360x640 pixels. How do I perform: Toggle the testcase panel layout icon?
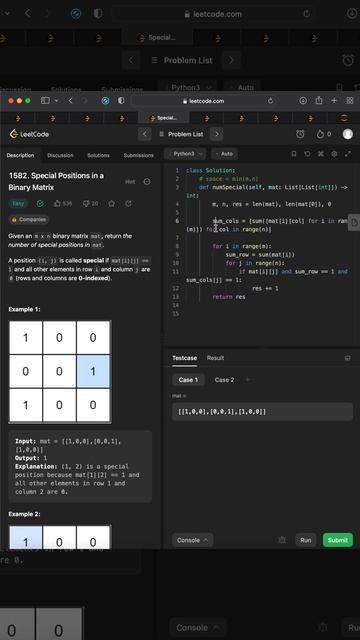pos(348,358)
